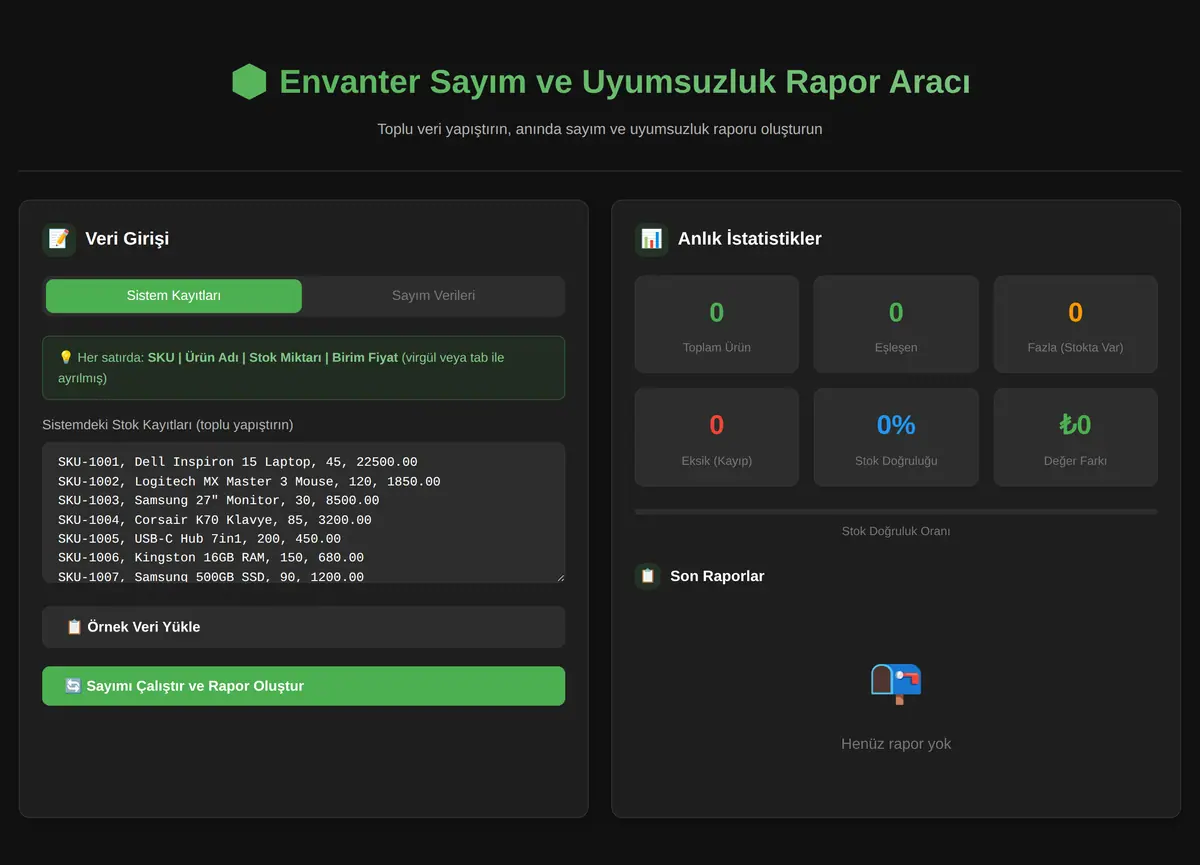Select the Eşleşen stat card

point(896,325)
